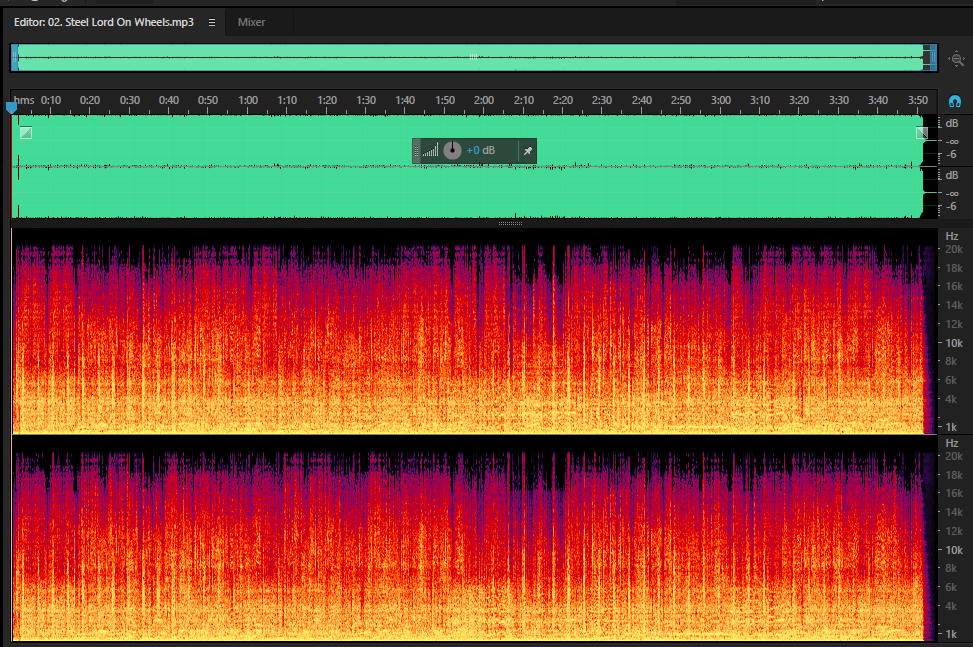The width and height of the screenshot is (973, 647).
Task: Click the 1:30 mark on the time ruler
Action: tap(366, 100)
